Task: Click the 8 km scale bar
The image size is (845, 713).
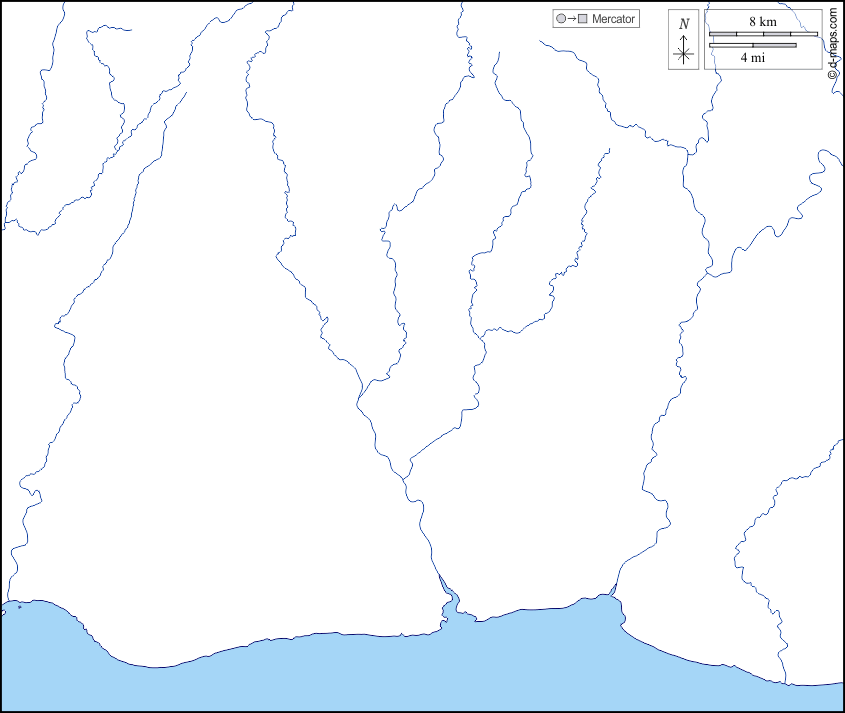Action: 763,34
